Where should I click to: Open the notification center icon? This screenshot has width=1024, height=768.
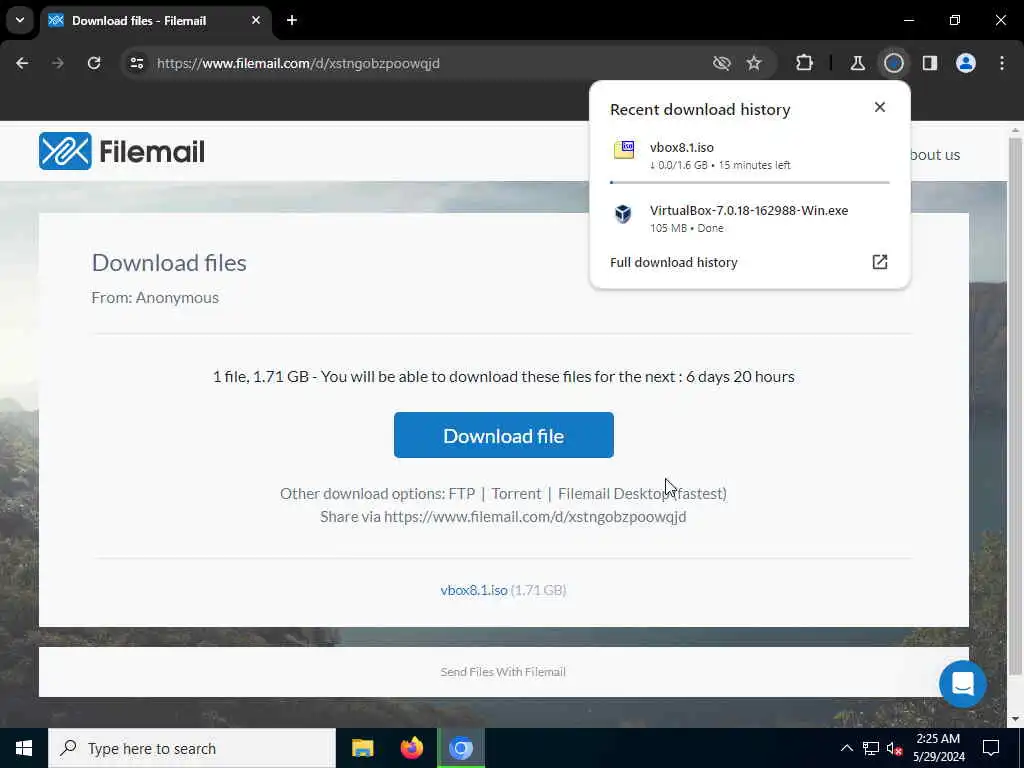pyautogui.click(x=991, y=748)
